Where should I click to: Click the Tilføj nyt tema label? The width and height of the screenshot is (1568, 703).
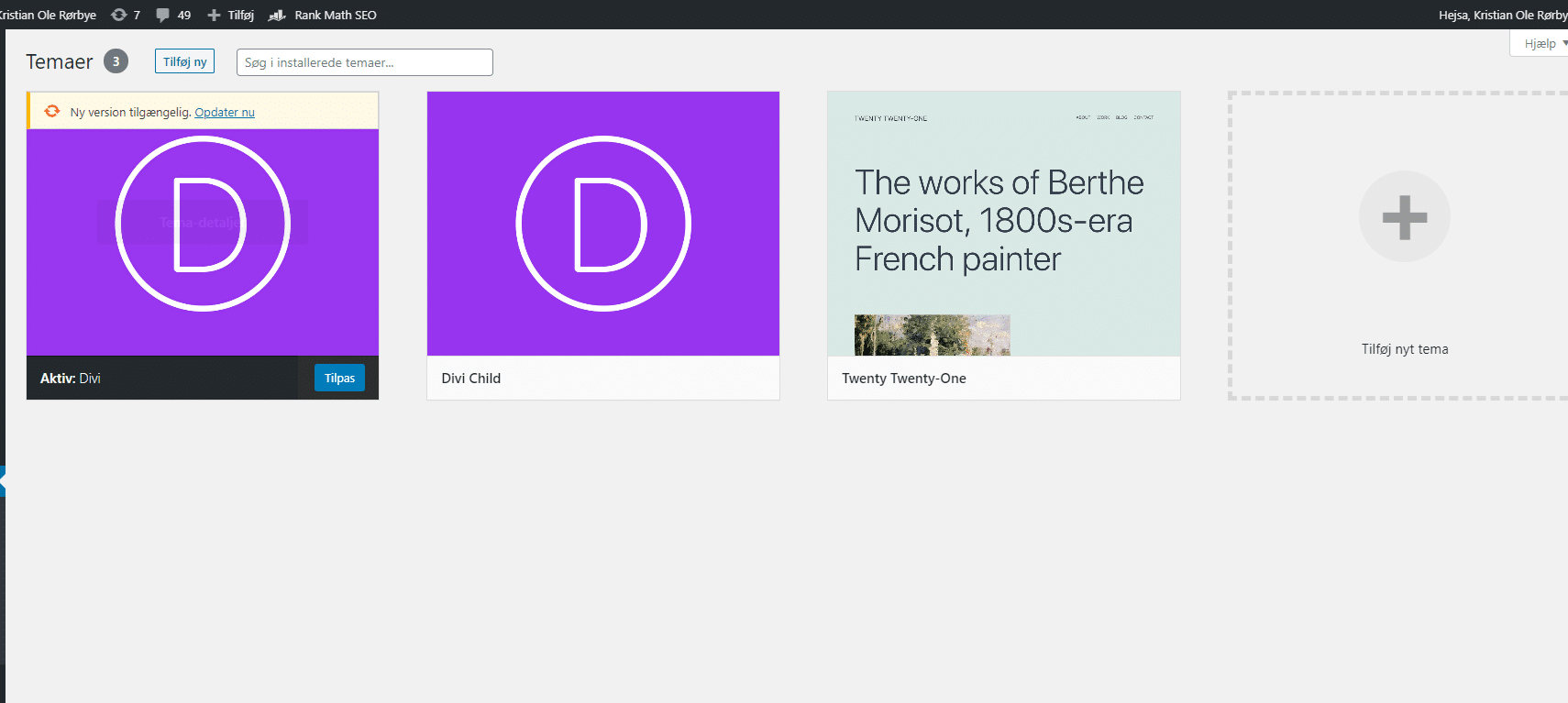click(x=1405, y=349)
